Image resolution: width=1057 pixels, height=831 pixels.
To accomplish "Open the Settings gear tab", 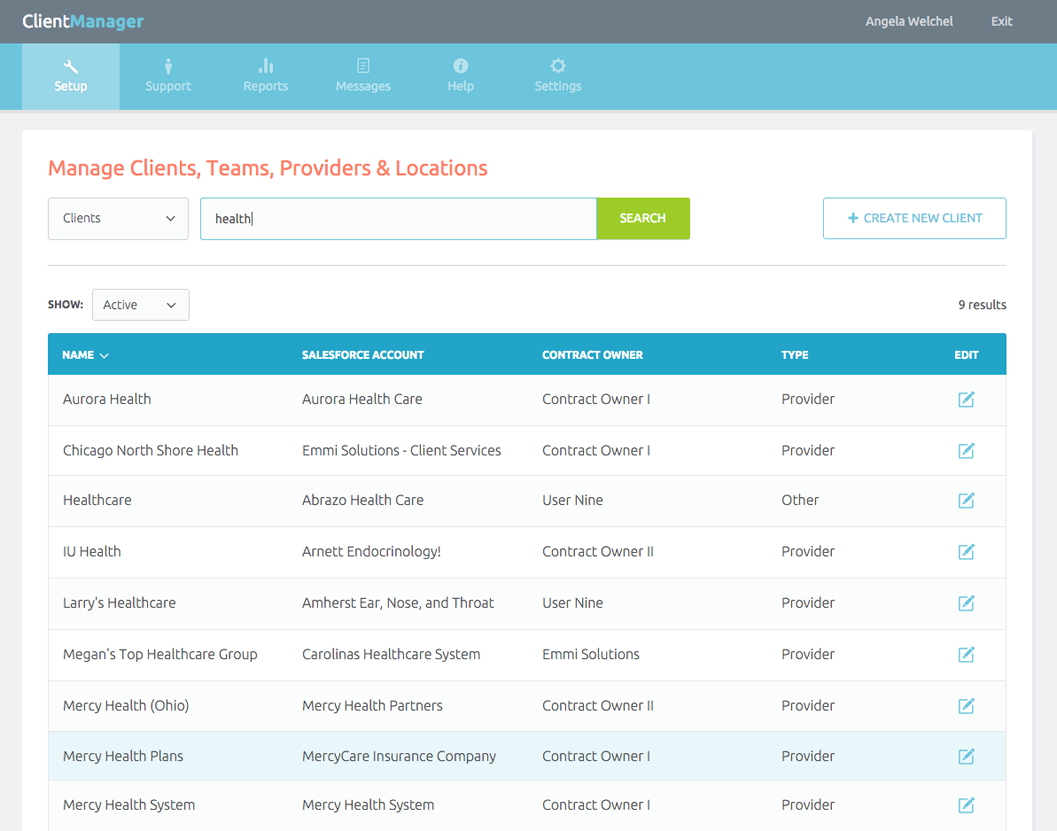I will pyautogui.click(x=558, y=76).
